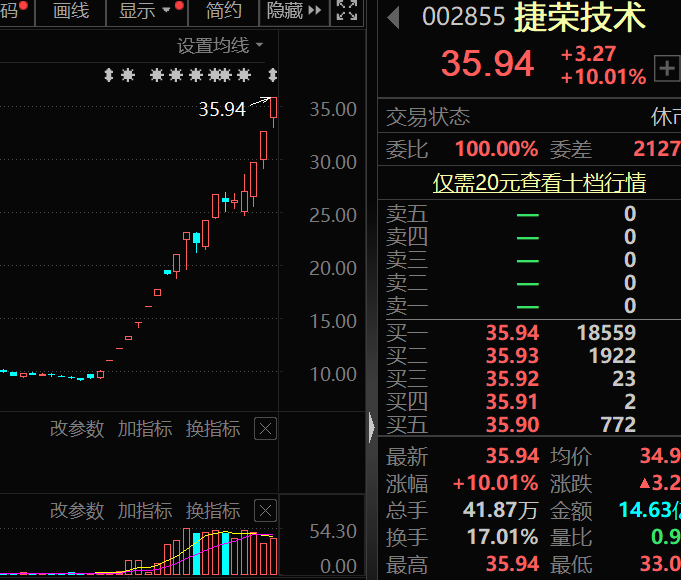Click the up-down arrow marker at chart left
The image size is (681, 580).
coord(109,75)
